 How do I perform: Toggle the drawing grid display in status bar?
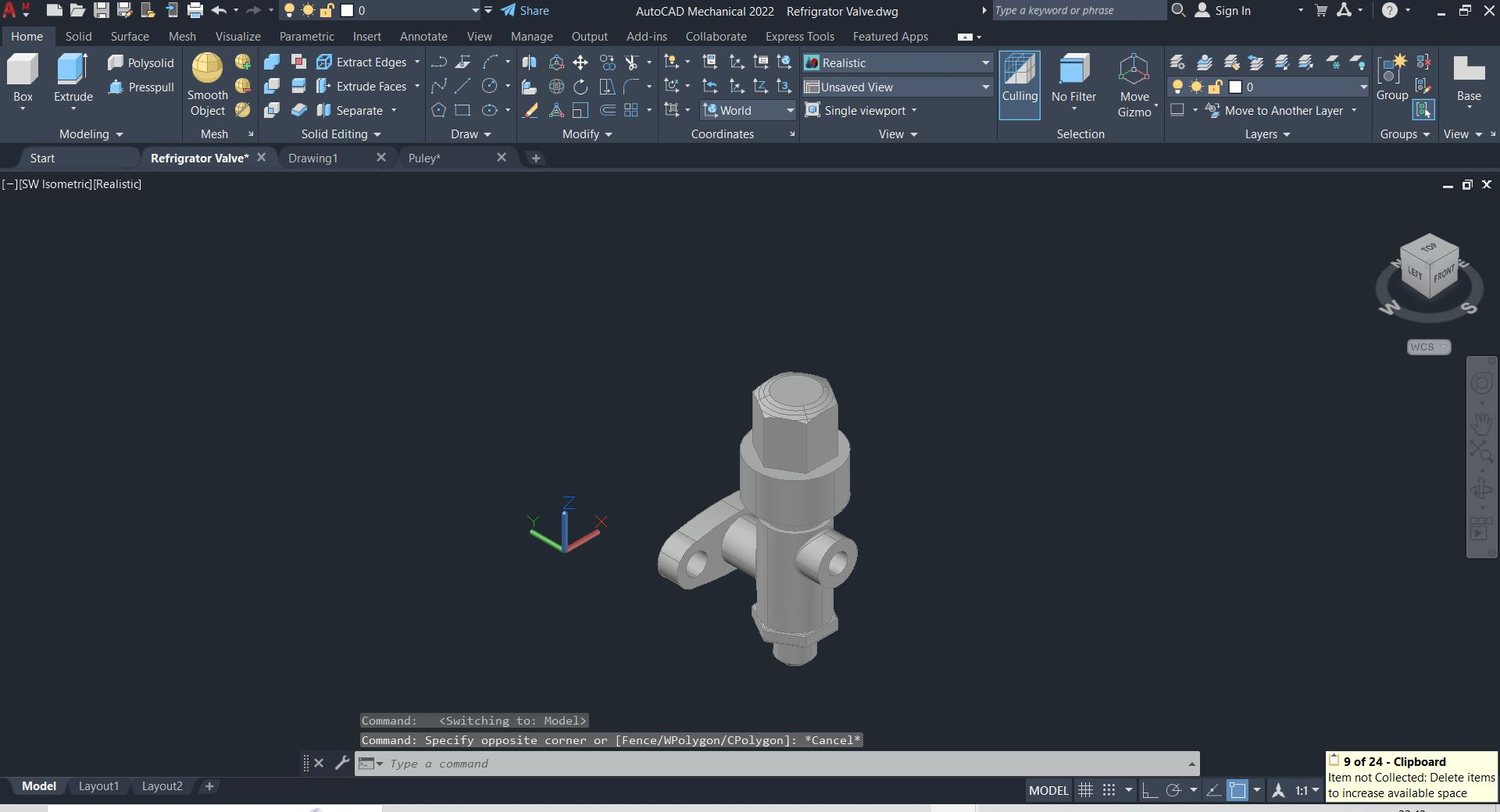click(x=1085, y=790)
